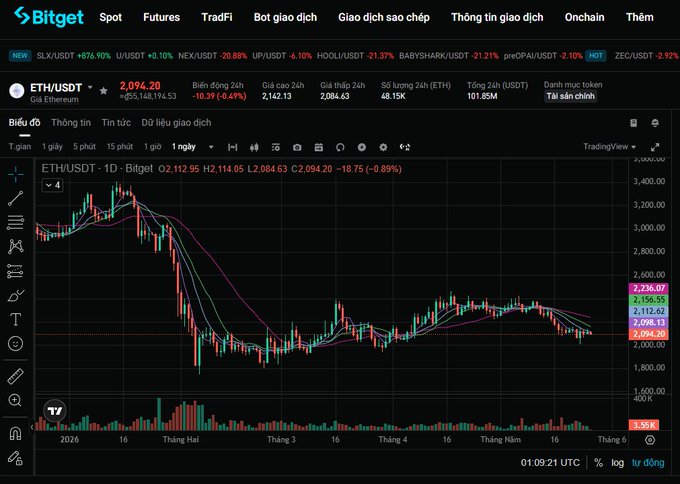Toggle lock all drawing tools
680x484 pixels.
pos(16,458)
